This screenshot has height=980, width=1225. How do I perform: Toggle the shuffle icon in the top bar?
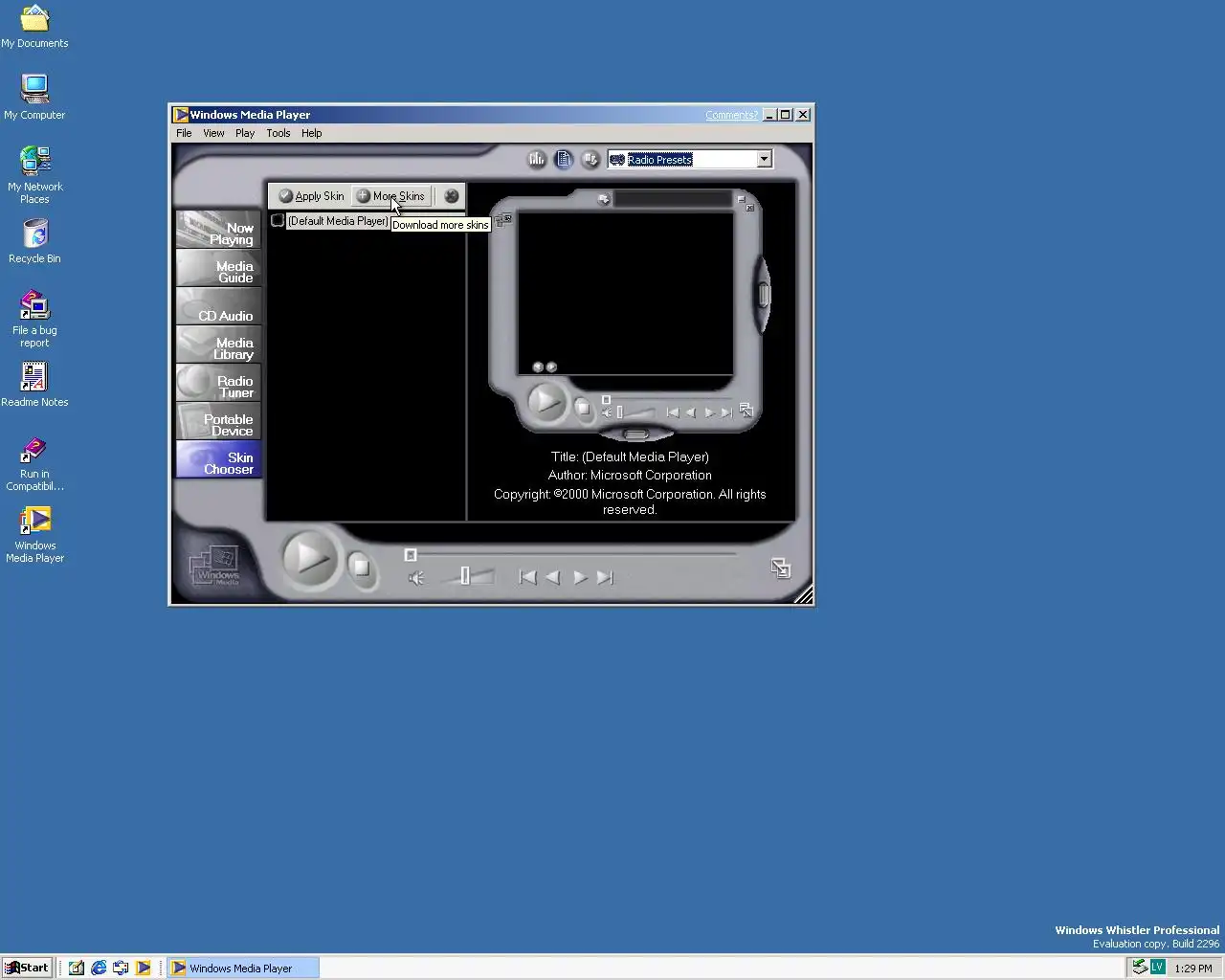[590, 160]
